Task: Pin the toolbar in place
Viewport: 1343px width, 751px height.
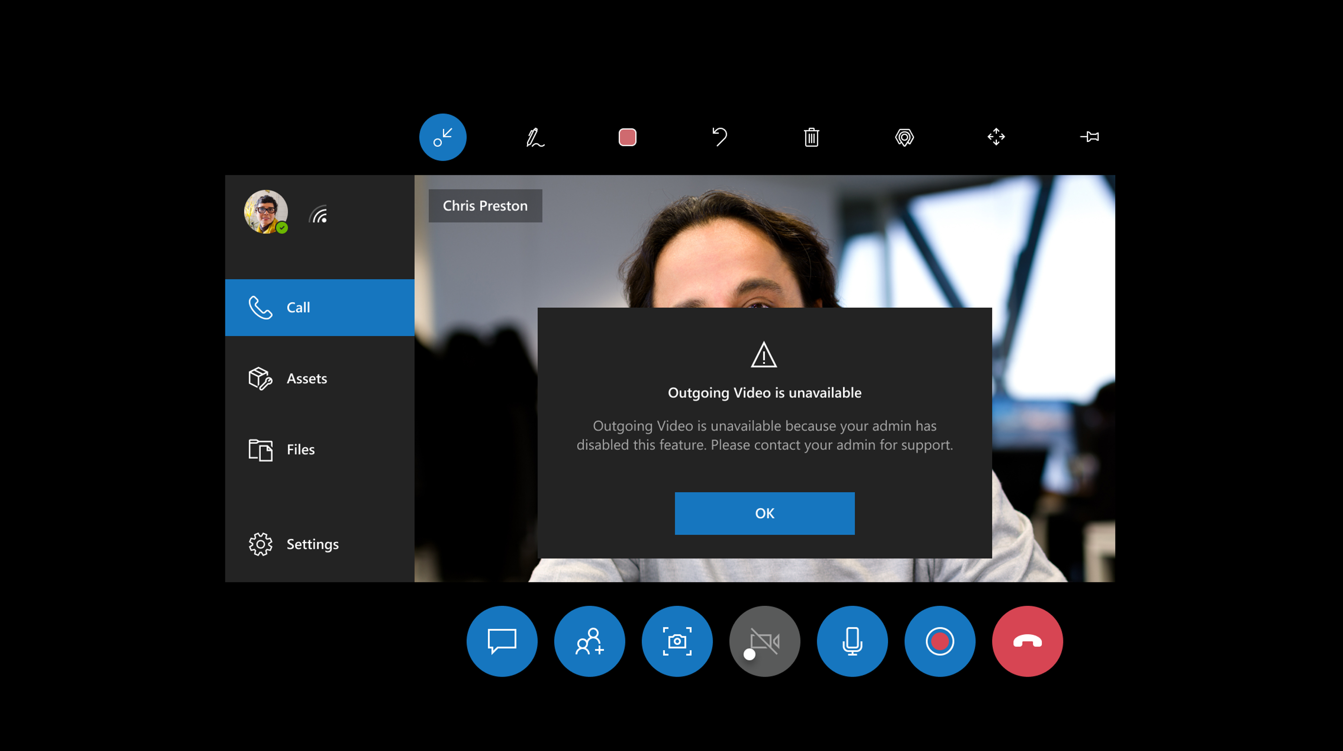Action: tap(1089, 137)
